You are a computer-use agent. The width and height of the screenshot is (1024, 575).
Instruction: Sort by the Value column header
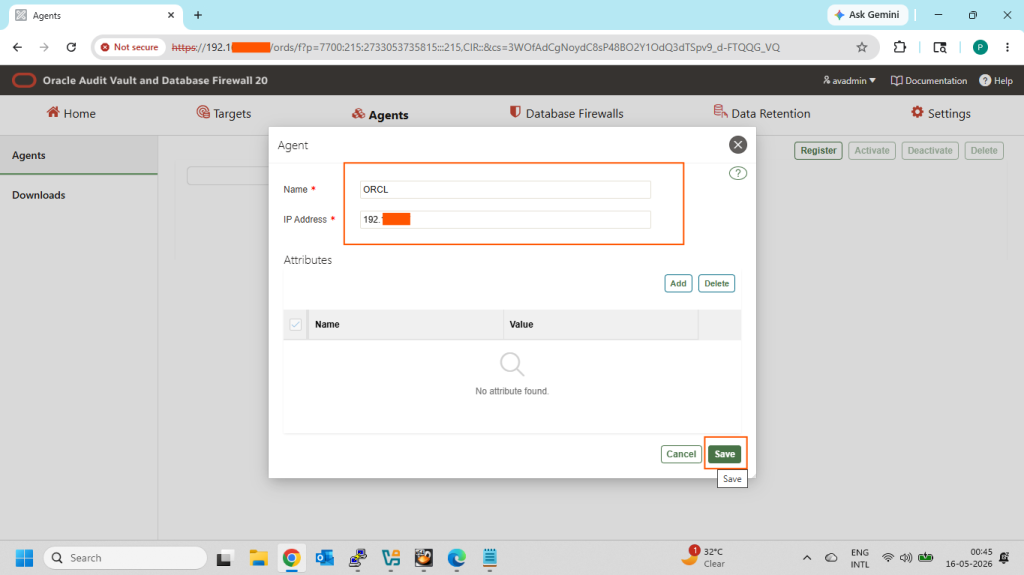tap(521, 324)
